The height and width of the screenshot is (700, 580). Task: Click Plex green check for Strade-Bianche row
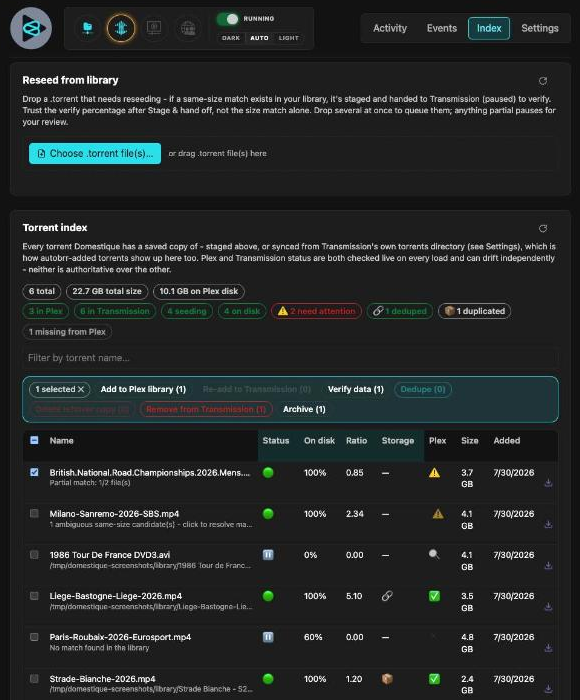click(434, 679)
